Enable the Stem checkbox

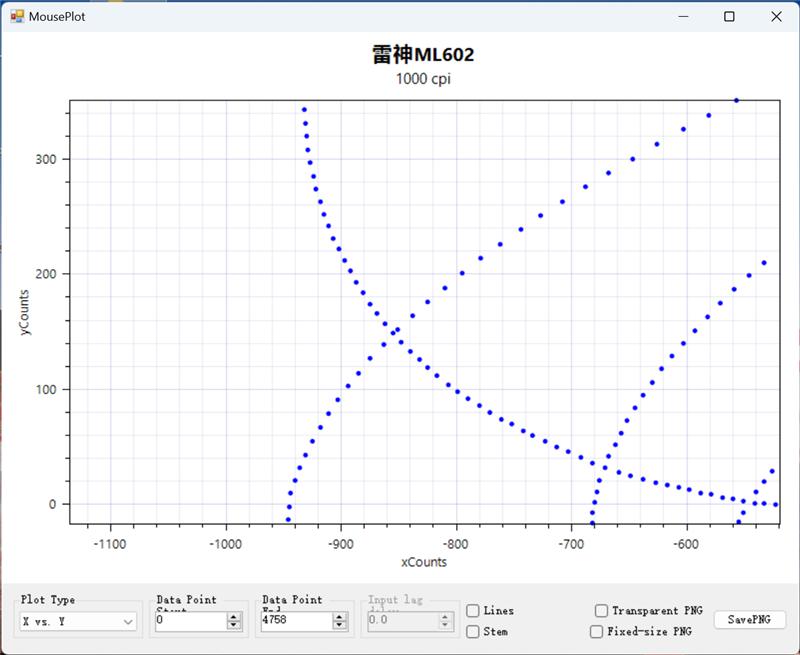click(473, 631)
